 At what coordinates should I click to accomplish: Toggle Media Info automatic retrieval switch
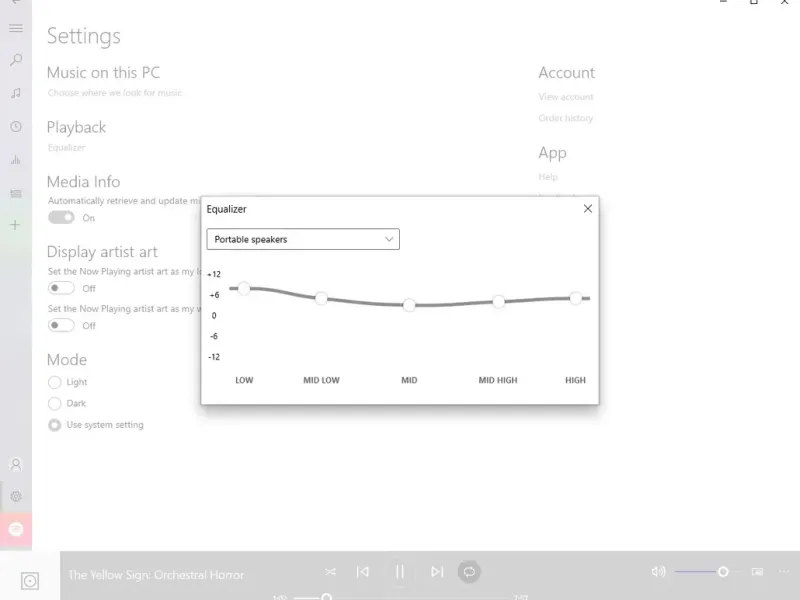[61, 217]
